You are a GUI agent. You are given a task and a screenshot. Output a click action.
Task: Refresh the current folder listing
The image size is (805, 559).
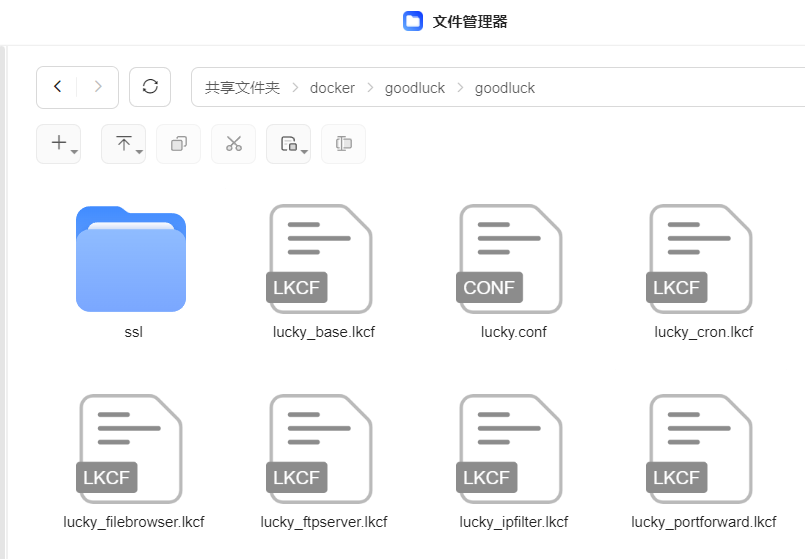150,87
